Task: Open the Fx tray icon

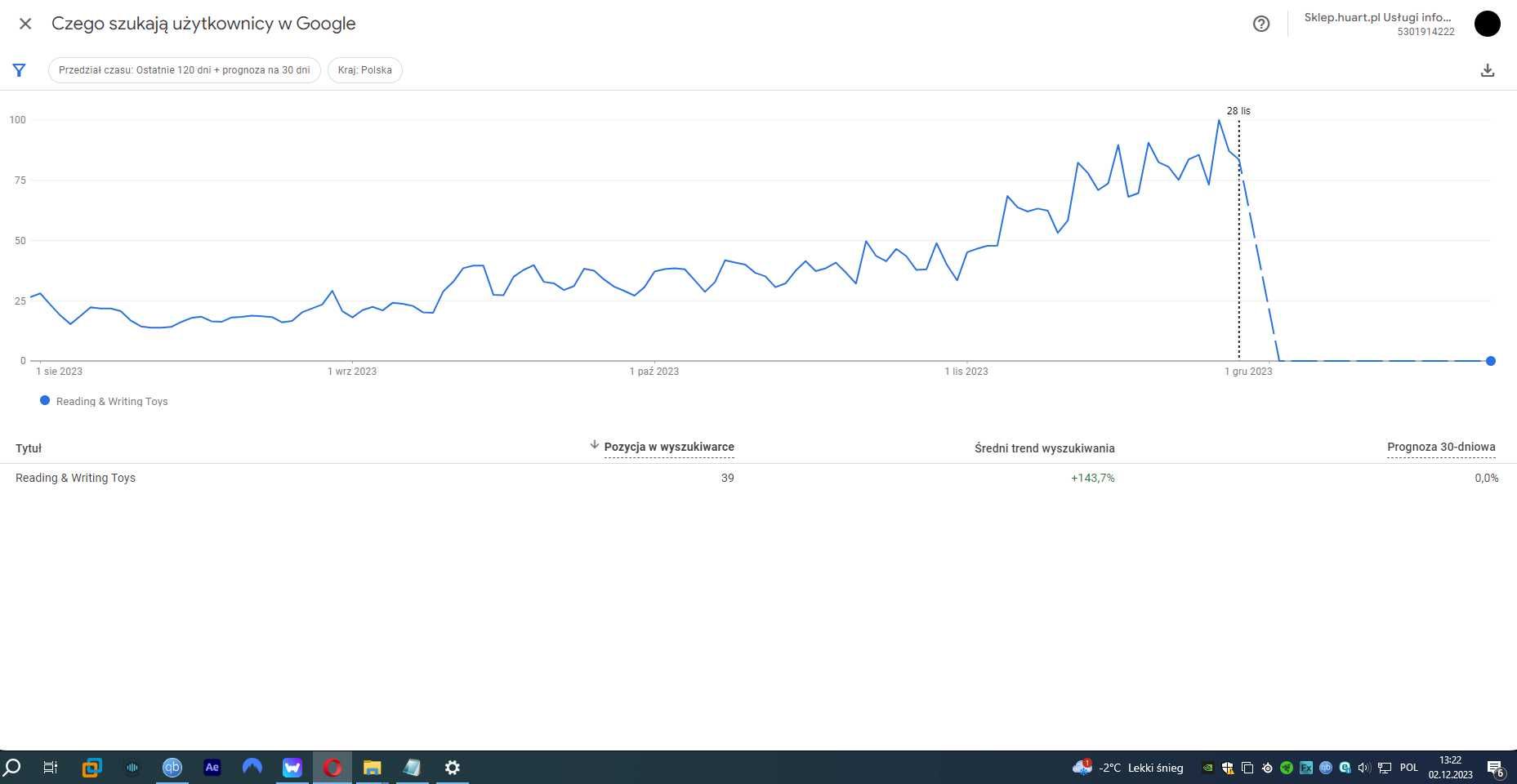Action: pos(1306,768)
